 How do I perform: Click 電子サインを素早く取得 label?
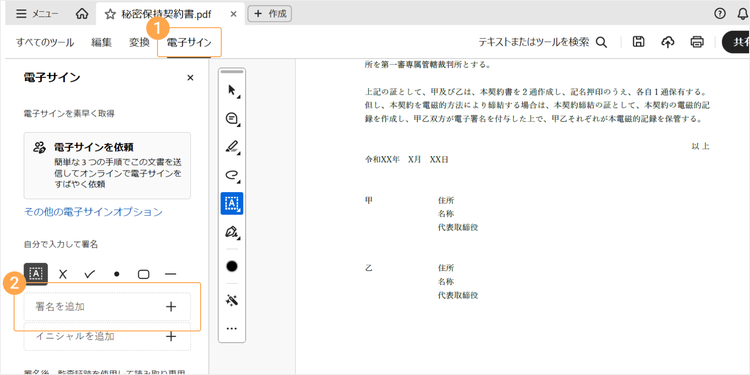69,113
